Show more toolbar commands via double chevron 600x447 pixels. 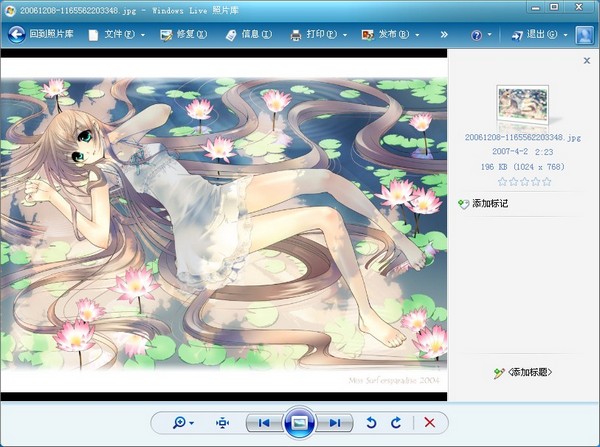pyautogui.click(x=444, y=34)
